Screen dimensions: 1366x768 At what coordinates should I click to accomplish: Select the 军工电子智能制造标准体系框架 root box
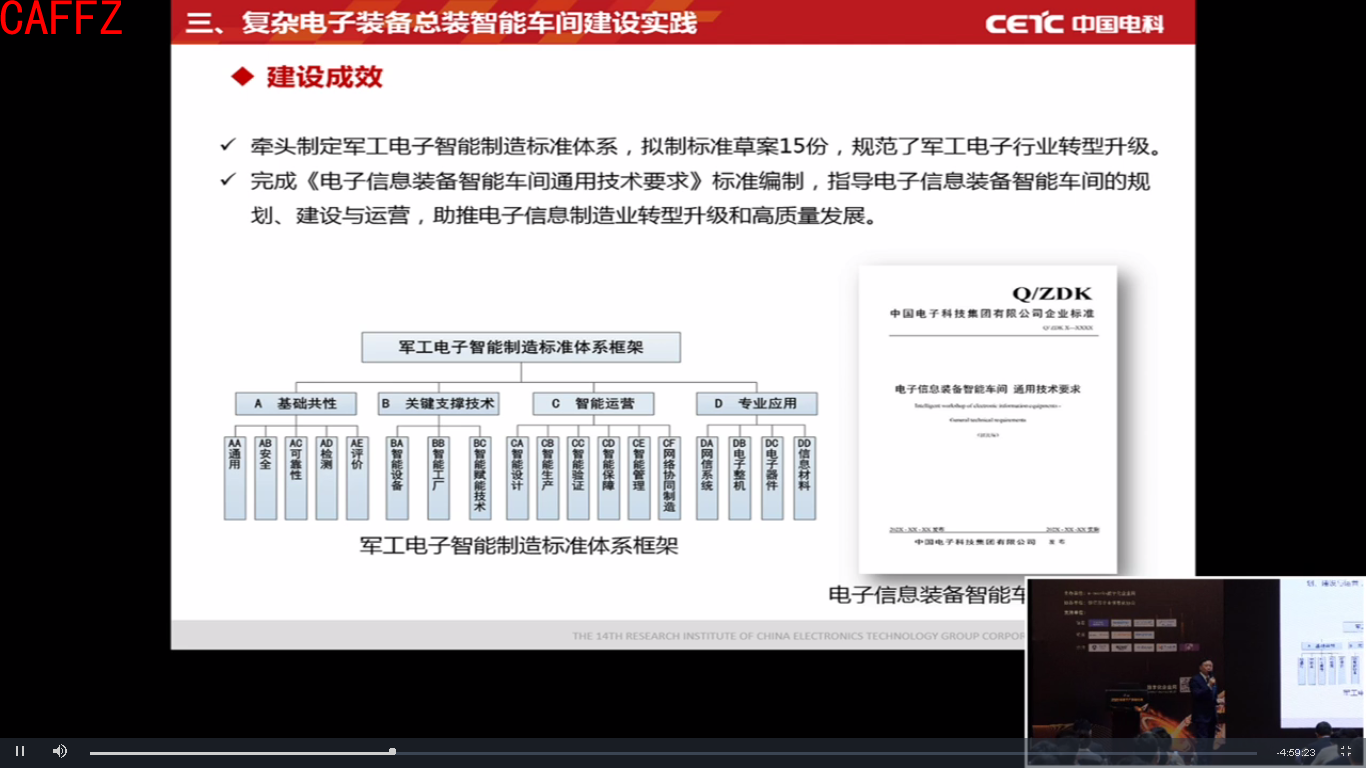tap(520, 347)
